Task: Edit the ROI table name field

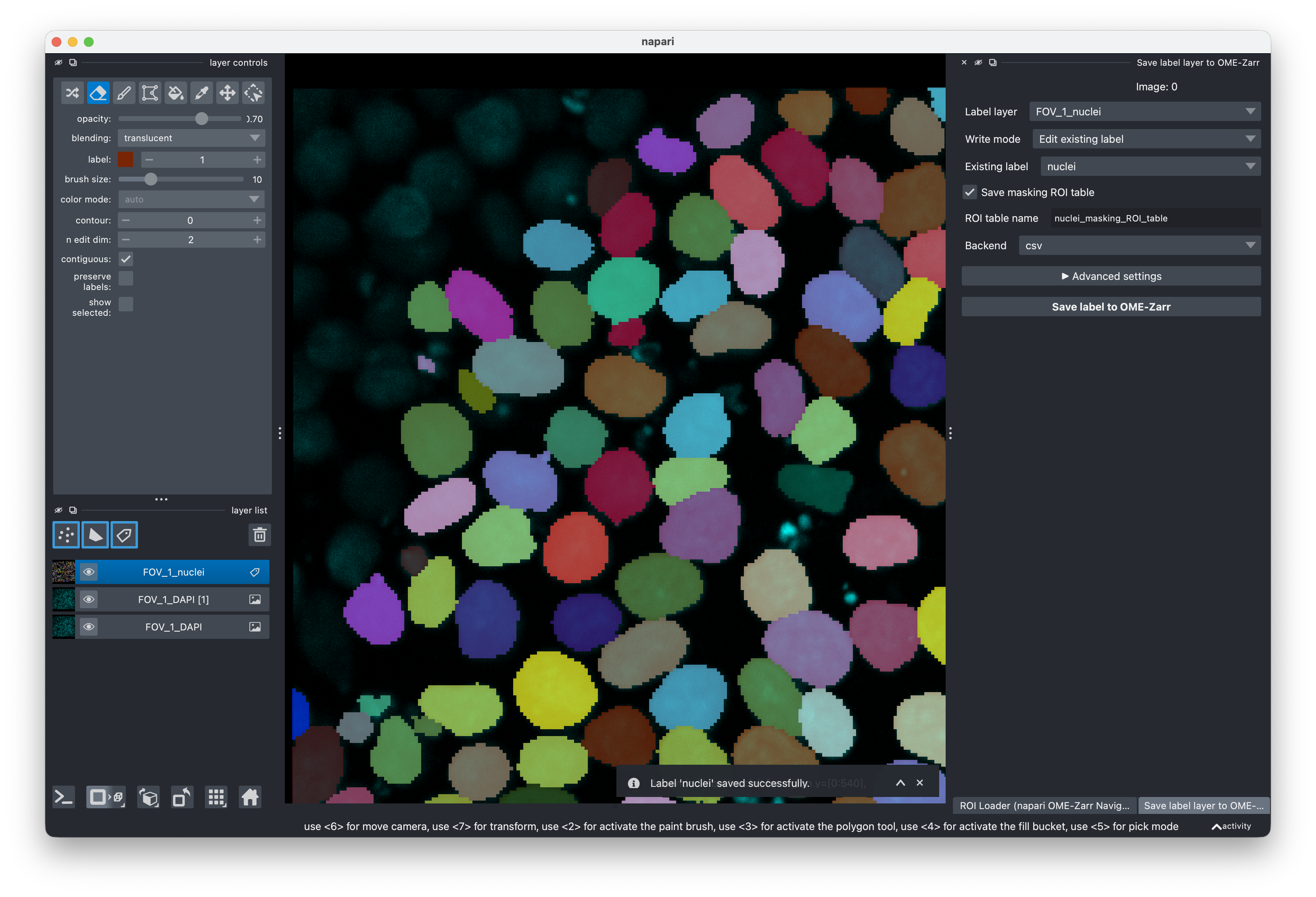Action: (1155, 218)
